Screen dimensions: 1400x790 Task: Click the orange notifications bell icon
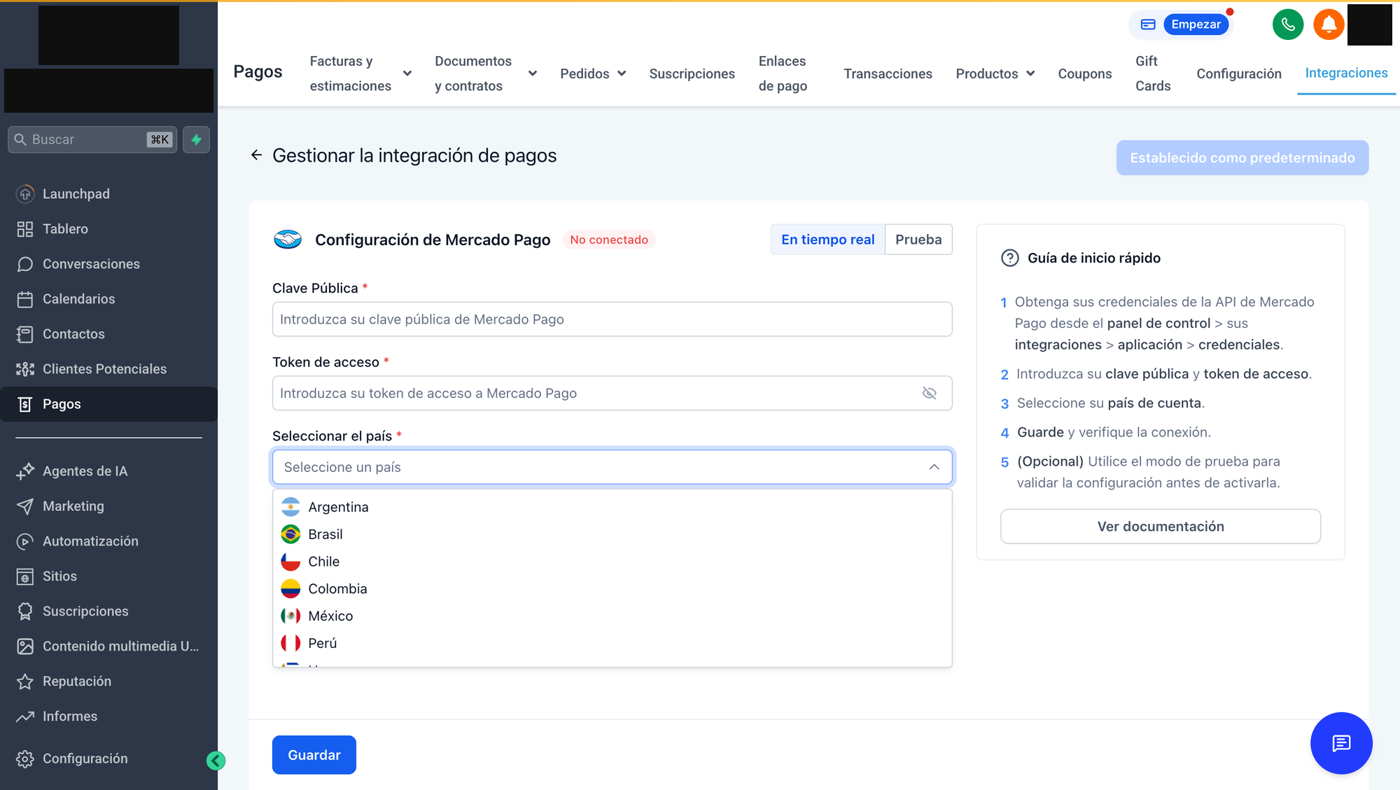point(1328,25)
